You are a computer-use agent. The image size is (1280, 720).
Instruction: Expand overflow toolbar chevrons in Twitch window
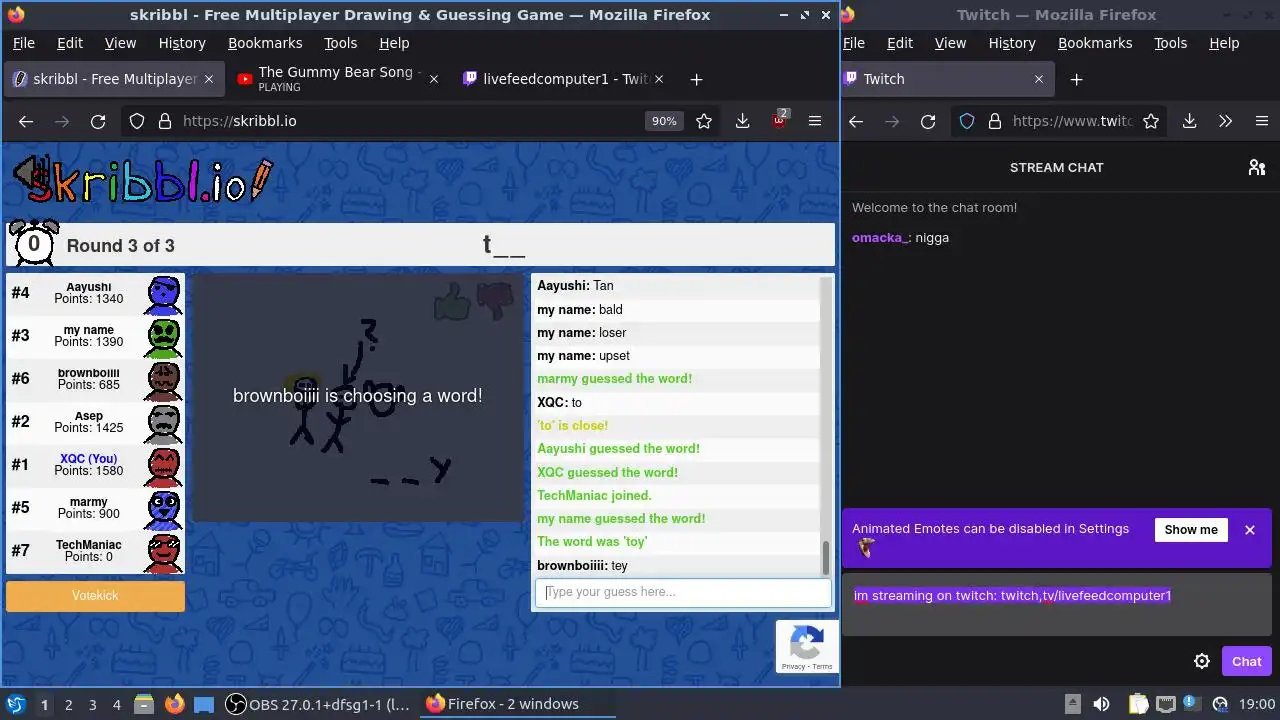(x=1225, y=121)
